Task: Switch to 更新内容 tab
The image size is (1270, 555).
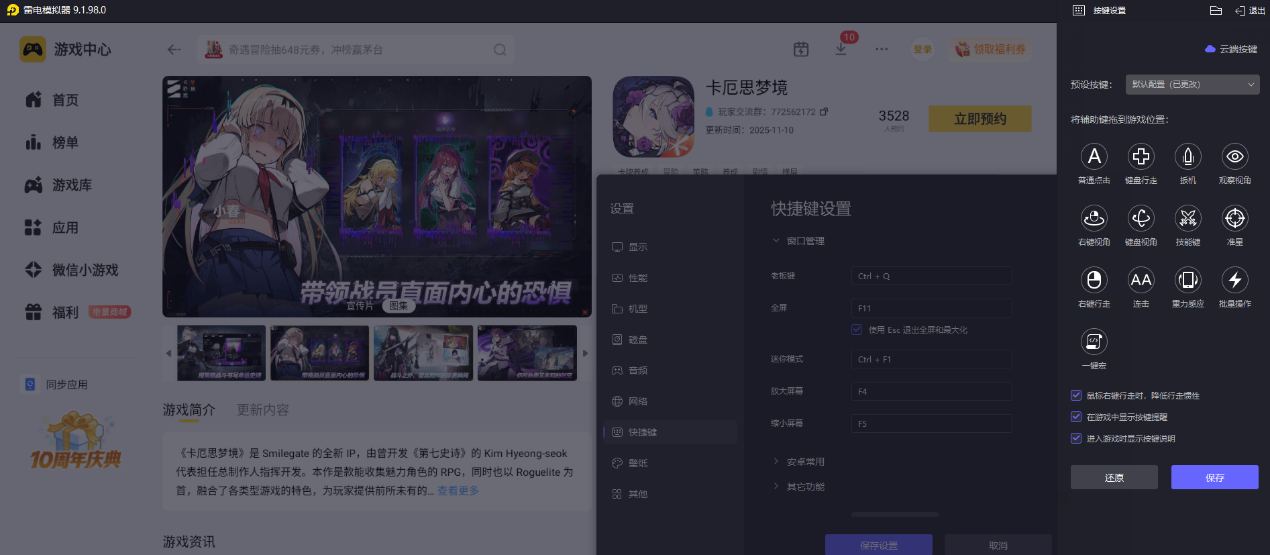Action: pos(263,409)
